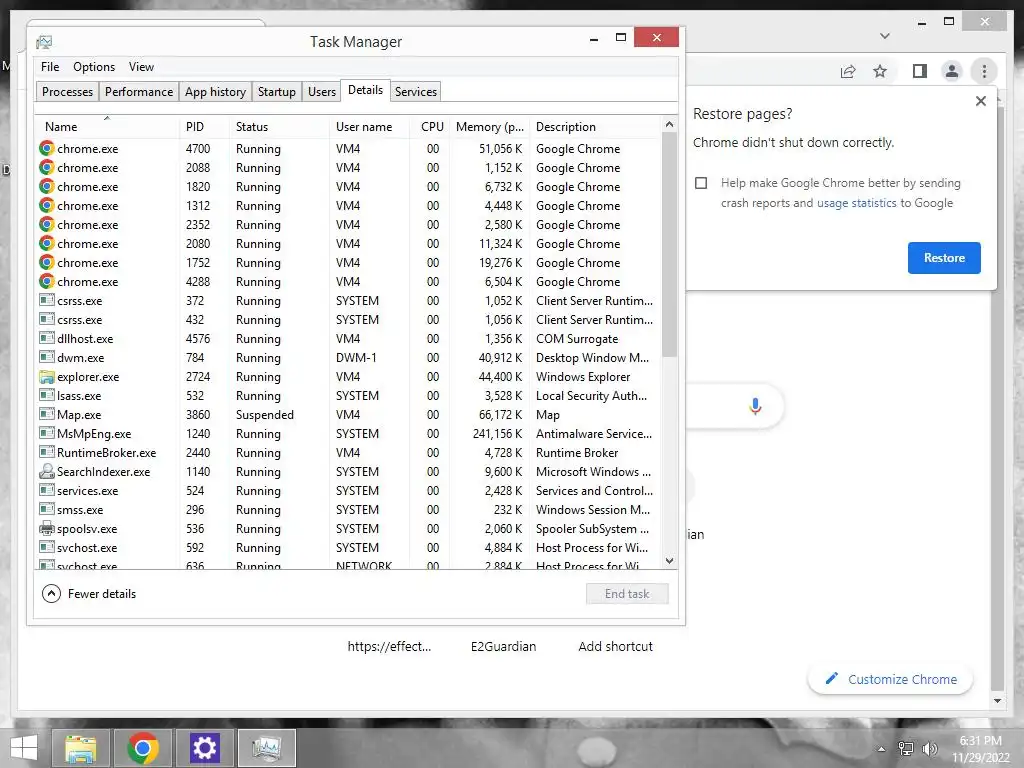Click the Task Manager title bar icon

(44, 42)
